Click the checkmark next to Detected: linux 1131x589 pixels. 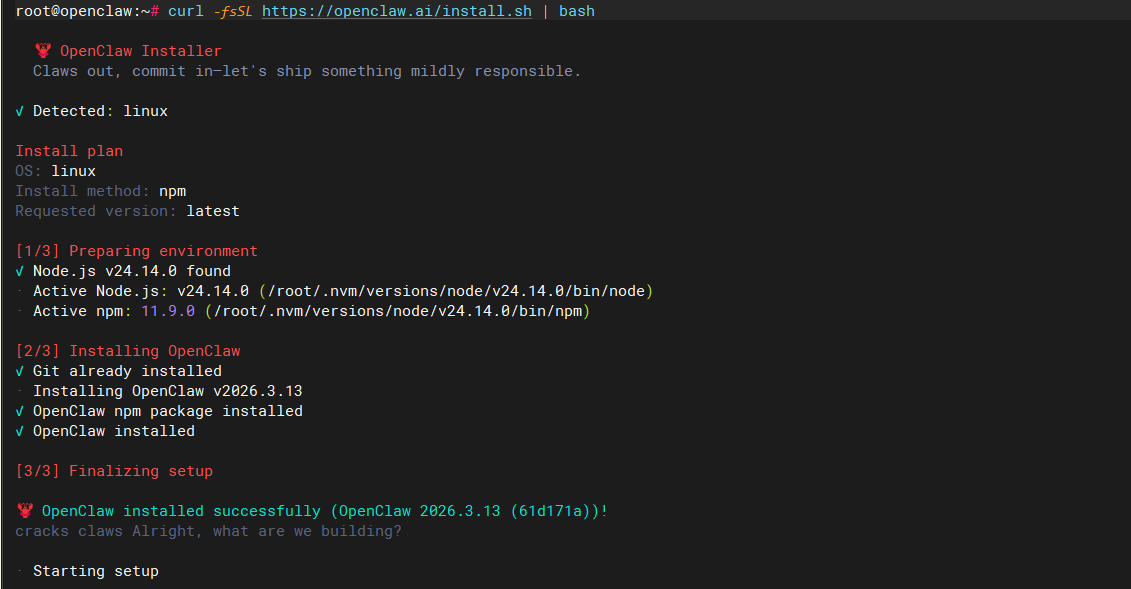point(19,111)
